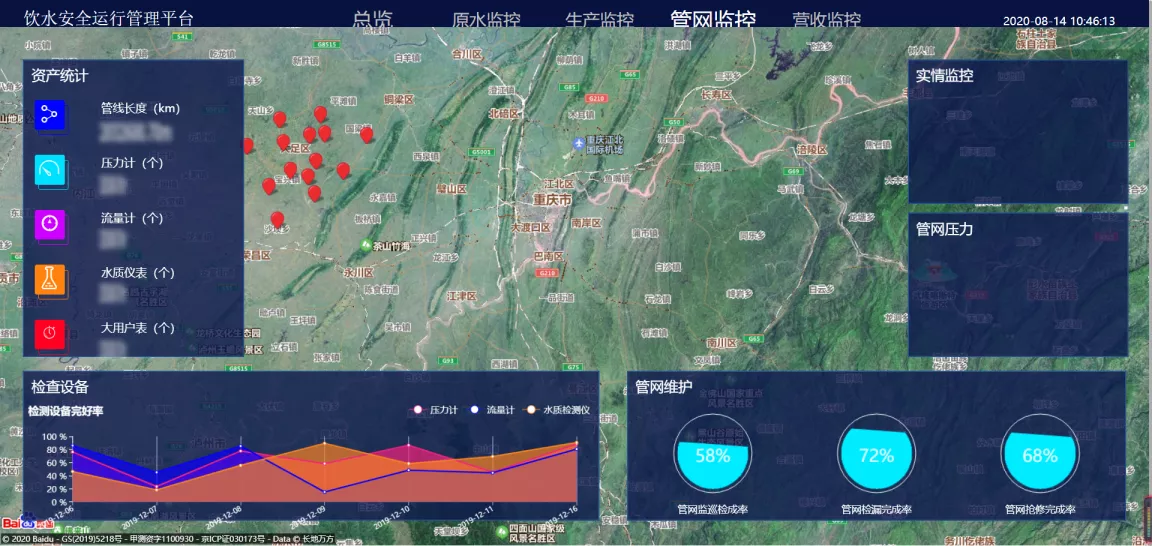Switch to the 原水监控 tab
This screenshot has height=546, width=1152.
tap(486, 20)
